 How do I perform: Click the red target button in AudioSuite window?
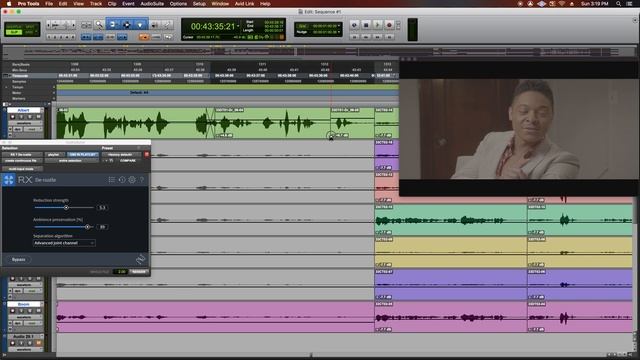coord(147,154)
